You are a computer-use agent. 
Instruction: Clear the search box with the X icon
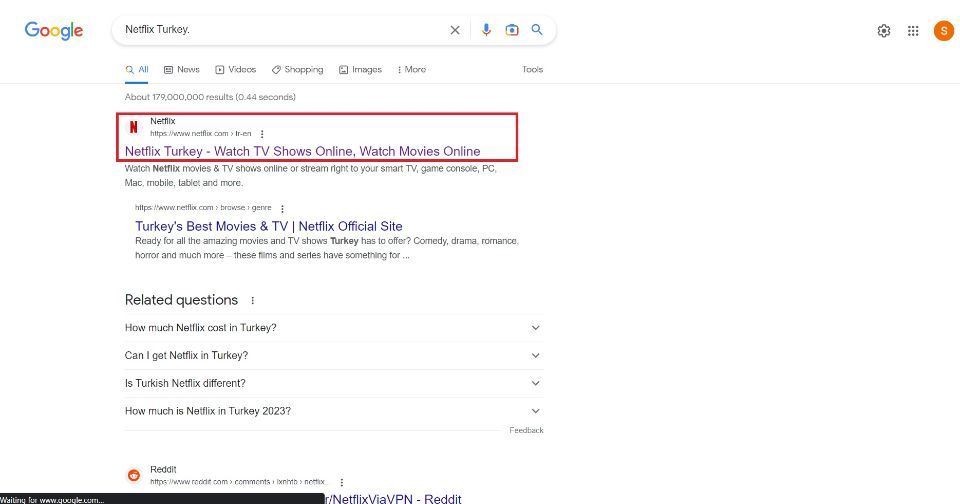click(x=455, y=30)
